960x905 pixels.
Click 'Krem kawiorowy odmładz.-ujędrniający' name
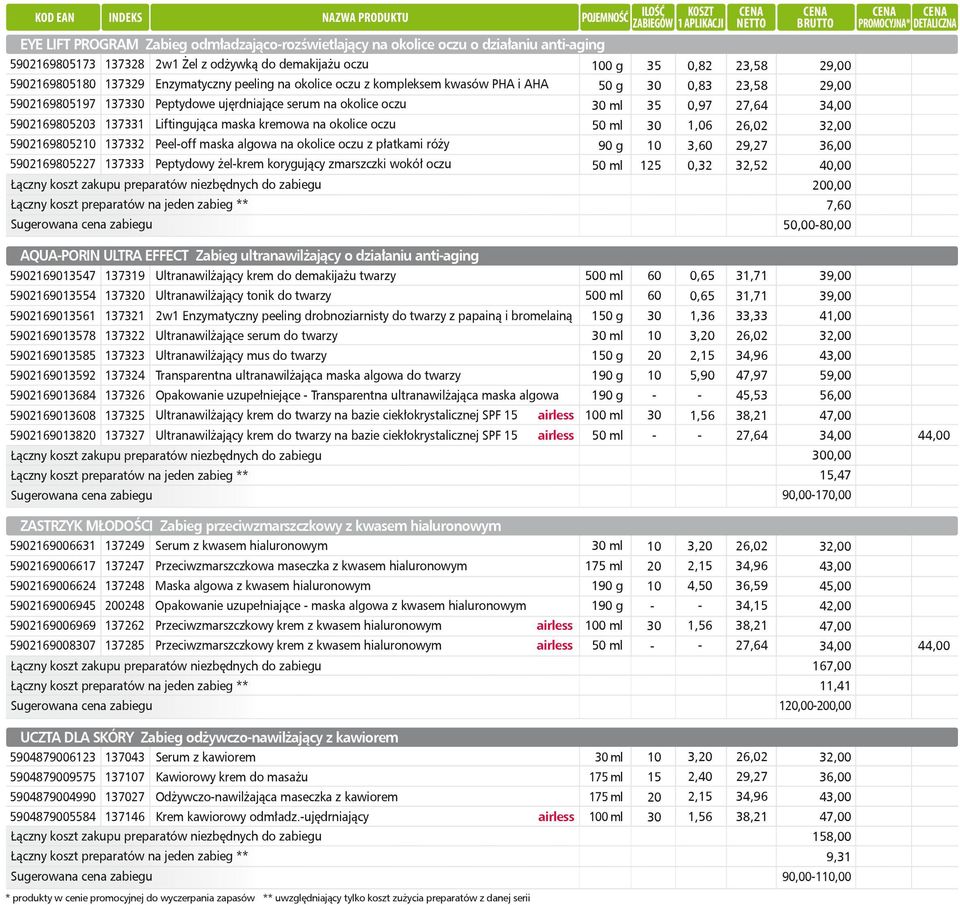[262, 817]
